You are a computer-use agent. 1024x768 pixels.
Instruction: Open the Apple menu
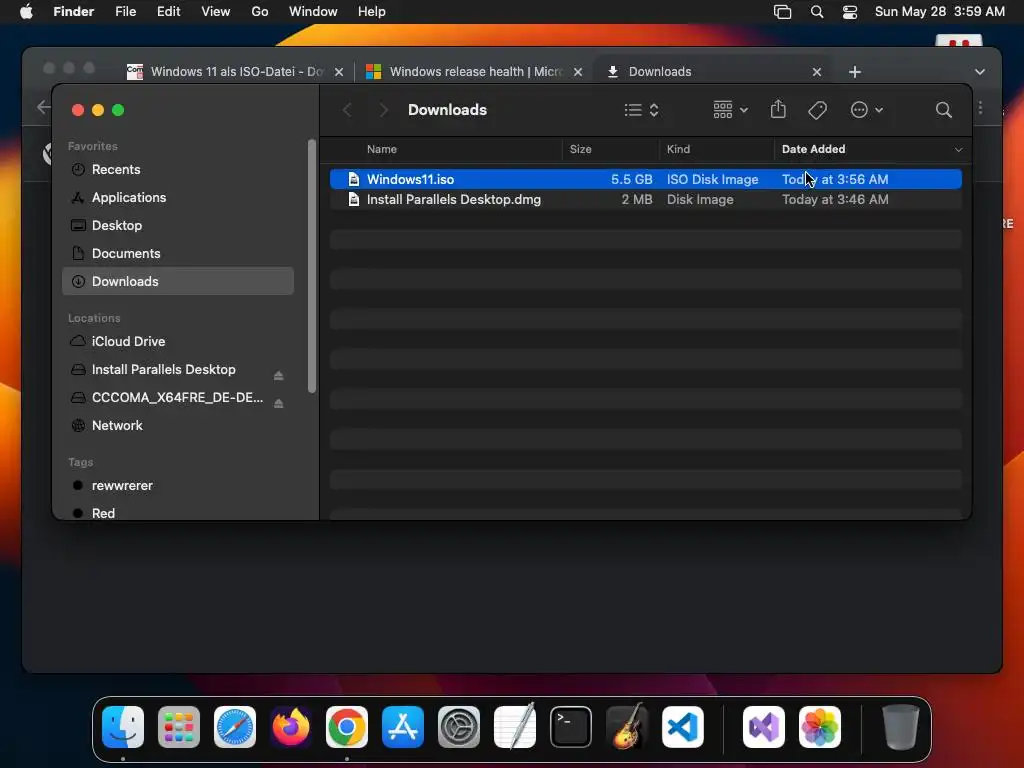(26, 12)
